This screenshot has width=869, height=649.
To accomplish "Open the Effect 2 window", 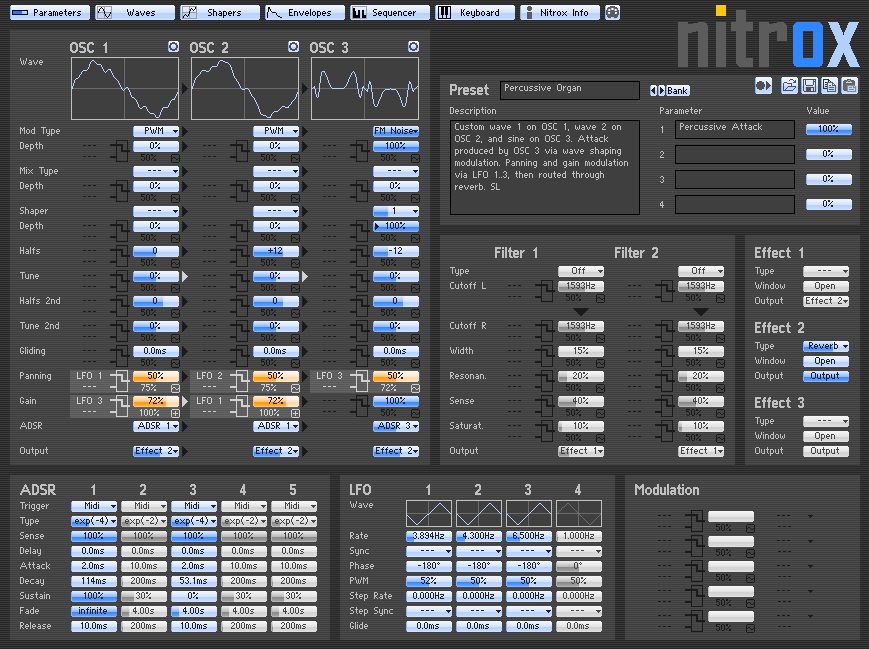I will coord(826,361).
